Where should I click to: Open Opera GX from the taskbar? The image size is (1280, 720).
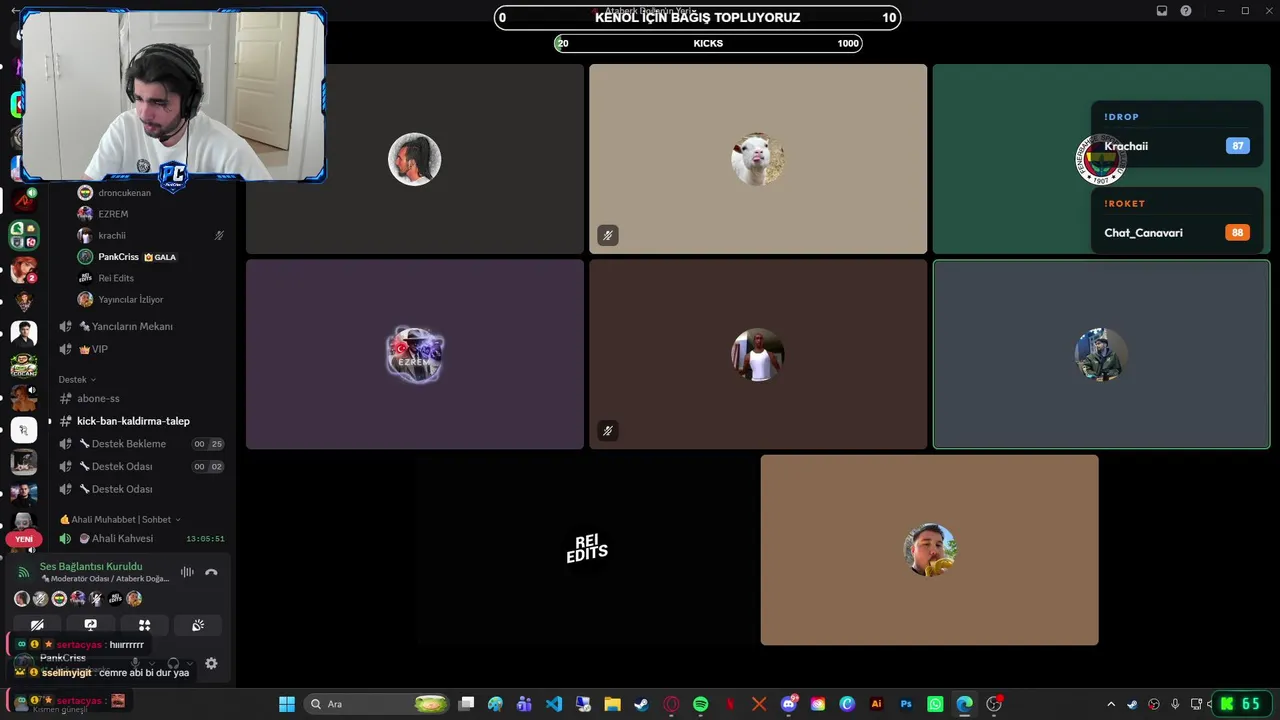671,704
